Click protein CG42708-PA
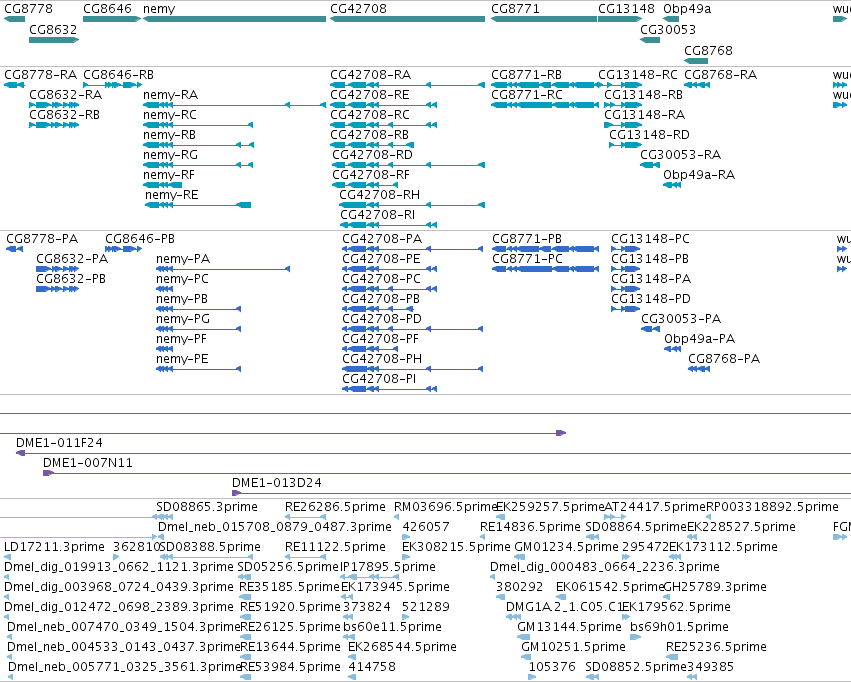The image size is (851, 682). [382, 239]
